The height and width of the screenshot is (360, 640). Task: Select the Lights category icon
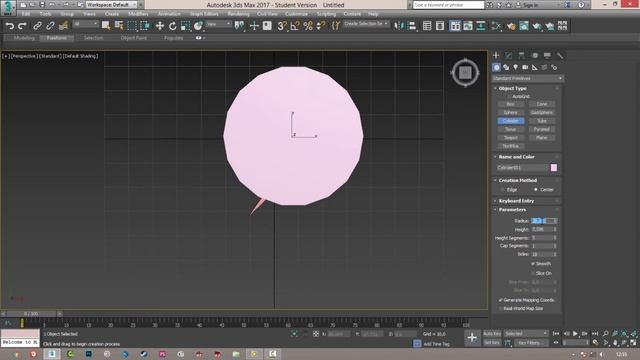coord(516,67)
